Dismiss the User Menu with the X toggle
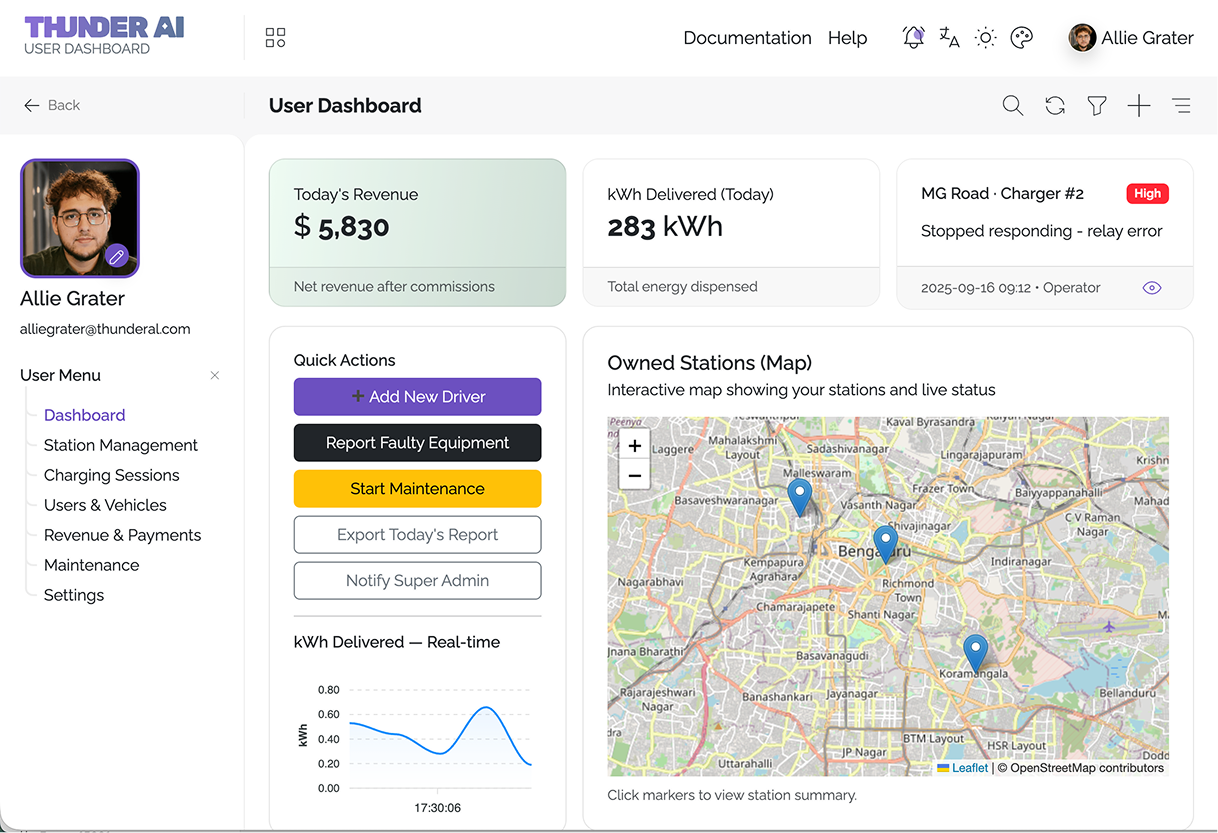Screen dimensions: 1218x833 (214, 375)
